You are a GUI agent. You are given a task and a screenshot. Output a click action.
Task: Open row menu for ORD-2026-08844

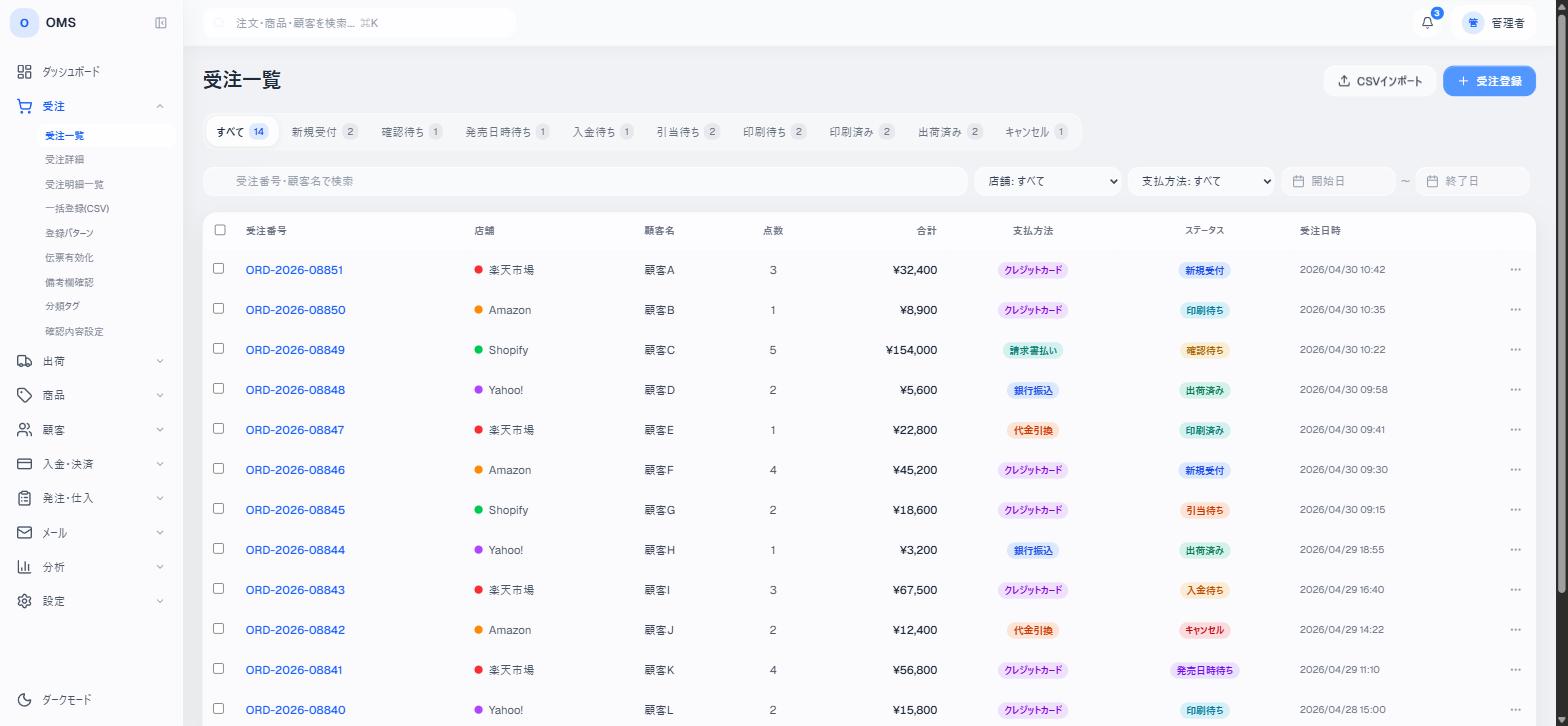click(x=1515, y=550)
